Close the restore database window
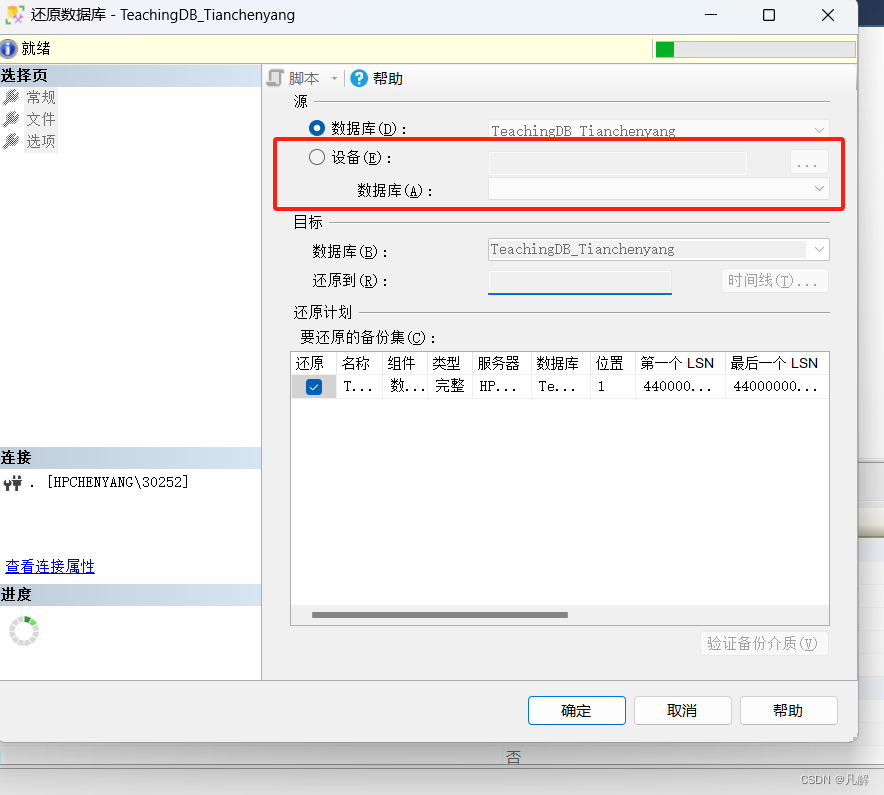The height and width of the screenshot is (795, 884). (828, 15)
